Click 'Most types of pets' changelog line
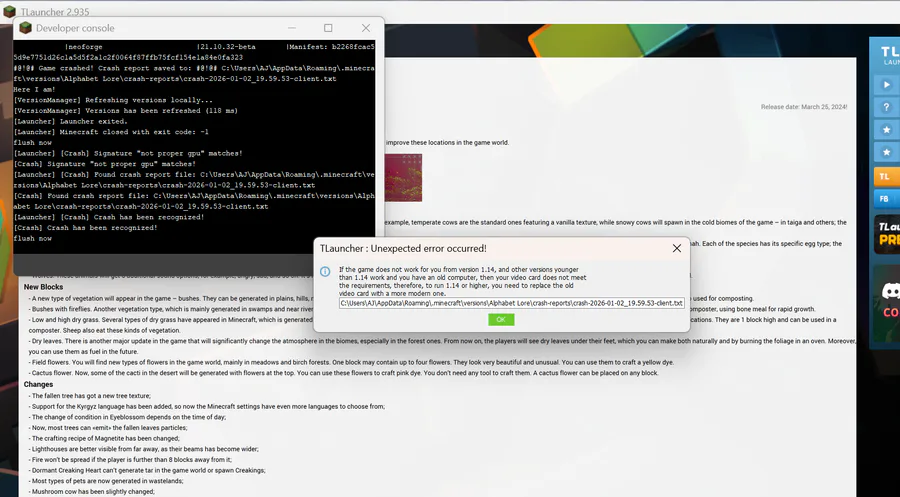Screen dimensions: 900x497 tap(107, 481)
